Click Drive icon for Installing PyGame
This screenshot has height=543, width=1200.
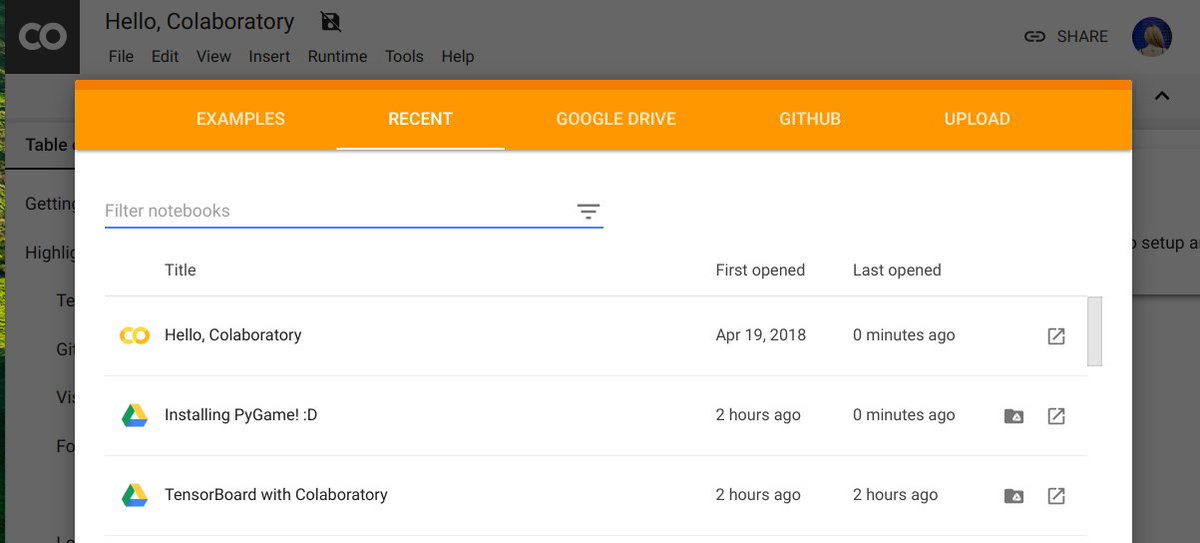point(135,415)
